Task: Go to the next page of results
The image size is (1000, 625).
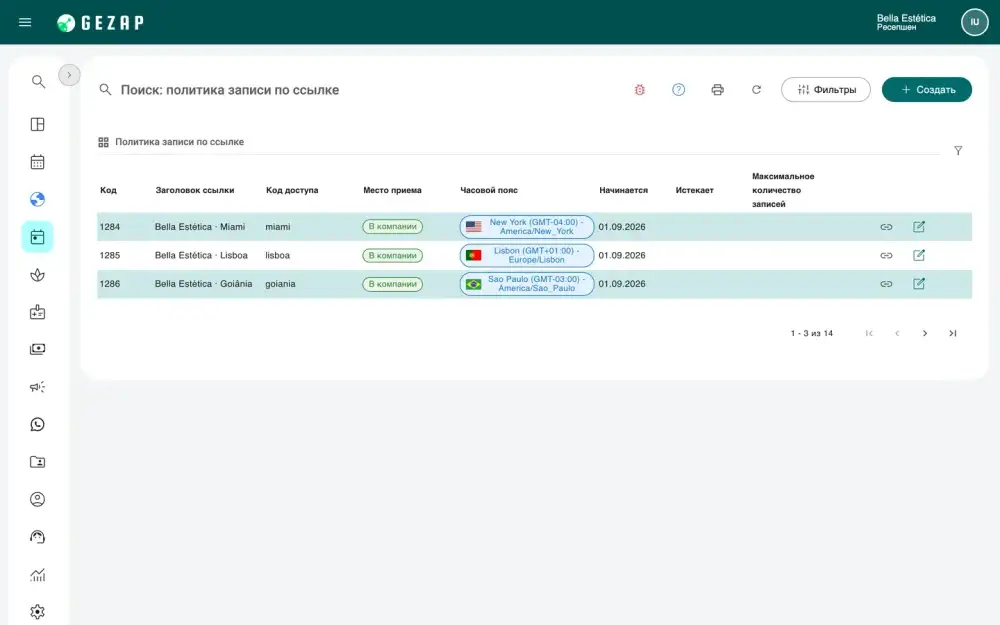Action: tap(925, 334)
